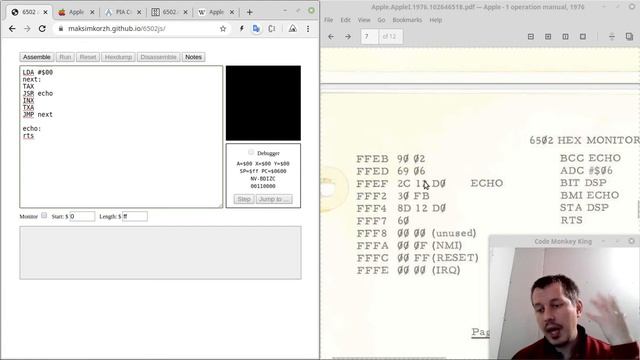Go forward in the Chrome browser
This screenshot has height=360, width=640.
pyautogui.click(x=27, y=29)
